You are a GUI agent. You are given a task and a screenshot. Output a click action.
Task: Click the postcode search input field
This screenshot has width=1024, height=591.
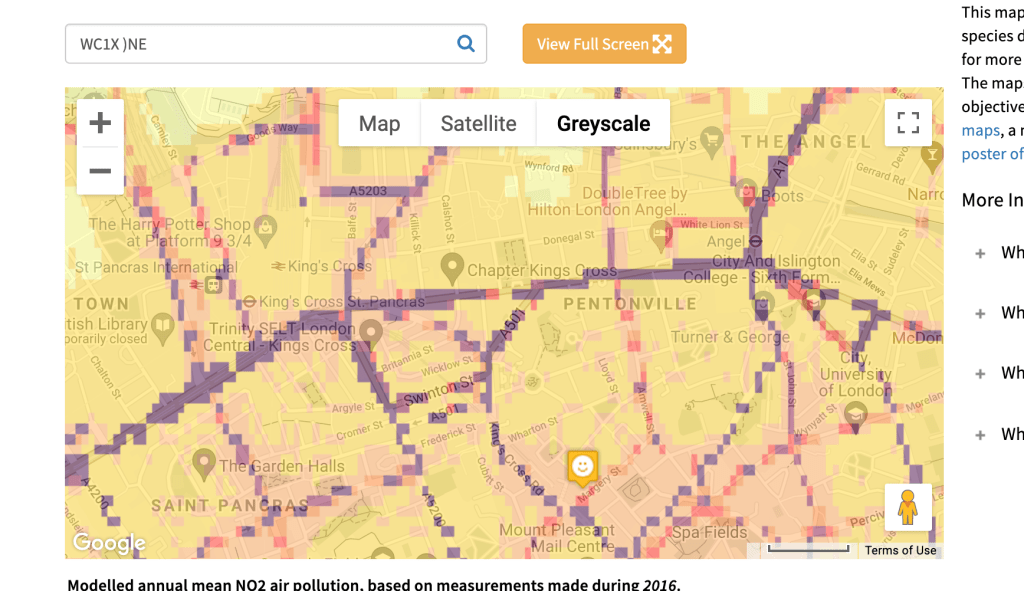(260, 44)
